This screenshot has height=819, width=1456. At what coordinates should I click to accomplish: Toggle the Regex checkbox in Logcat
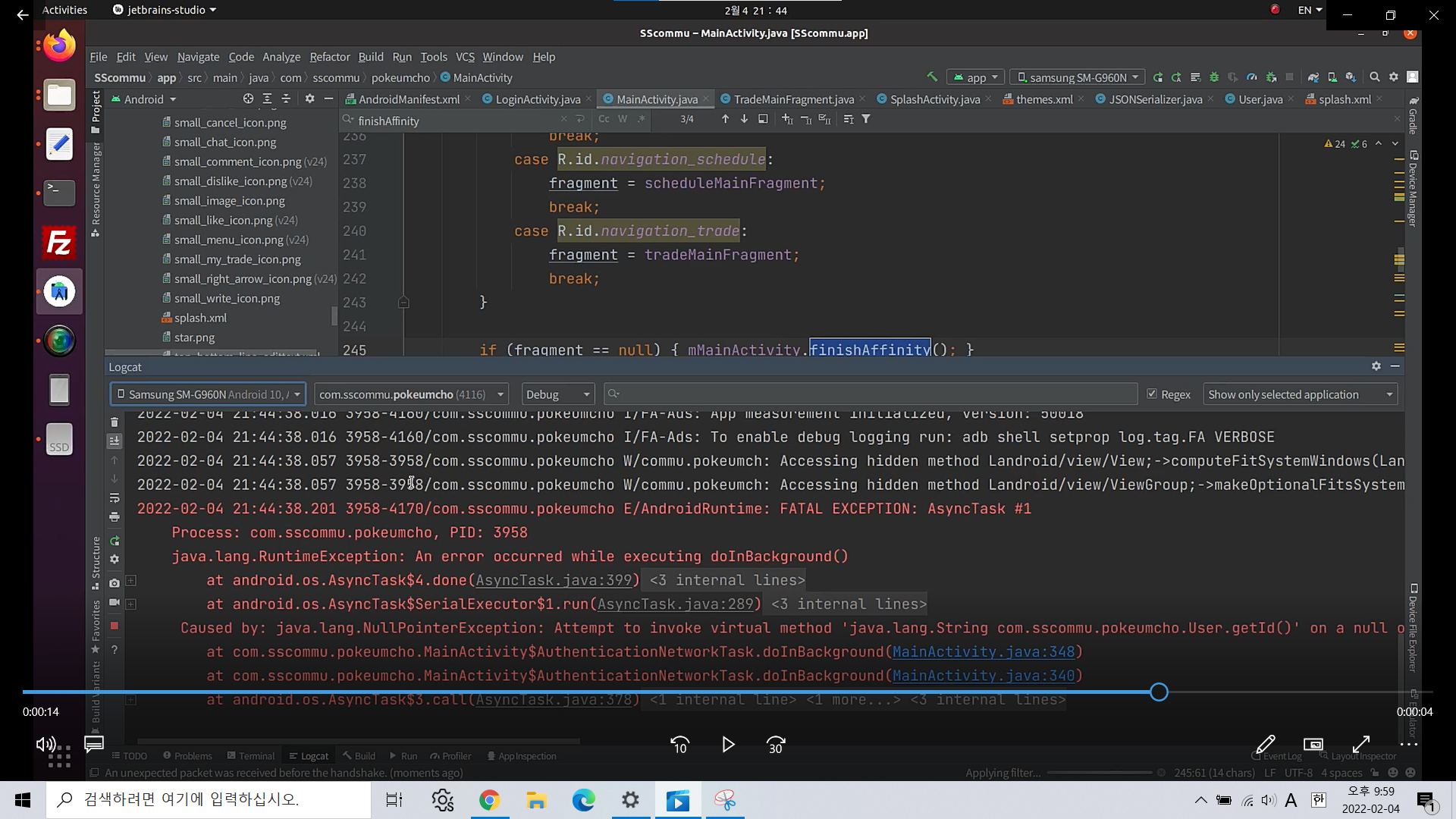click(x=1152, y=394)
